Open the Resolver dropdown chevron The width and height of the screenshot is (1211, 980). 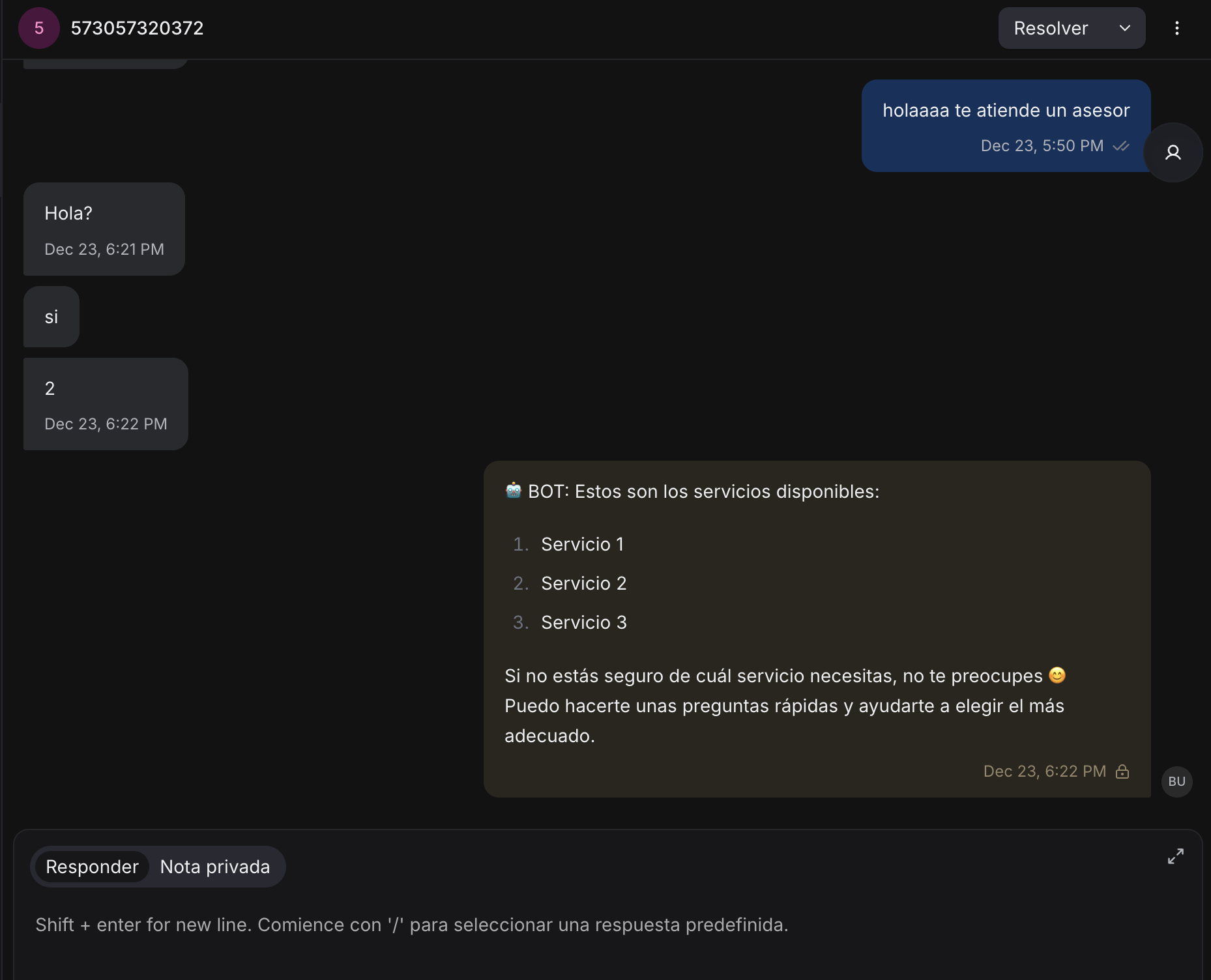[1124, 28]
